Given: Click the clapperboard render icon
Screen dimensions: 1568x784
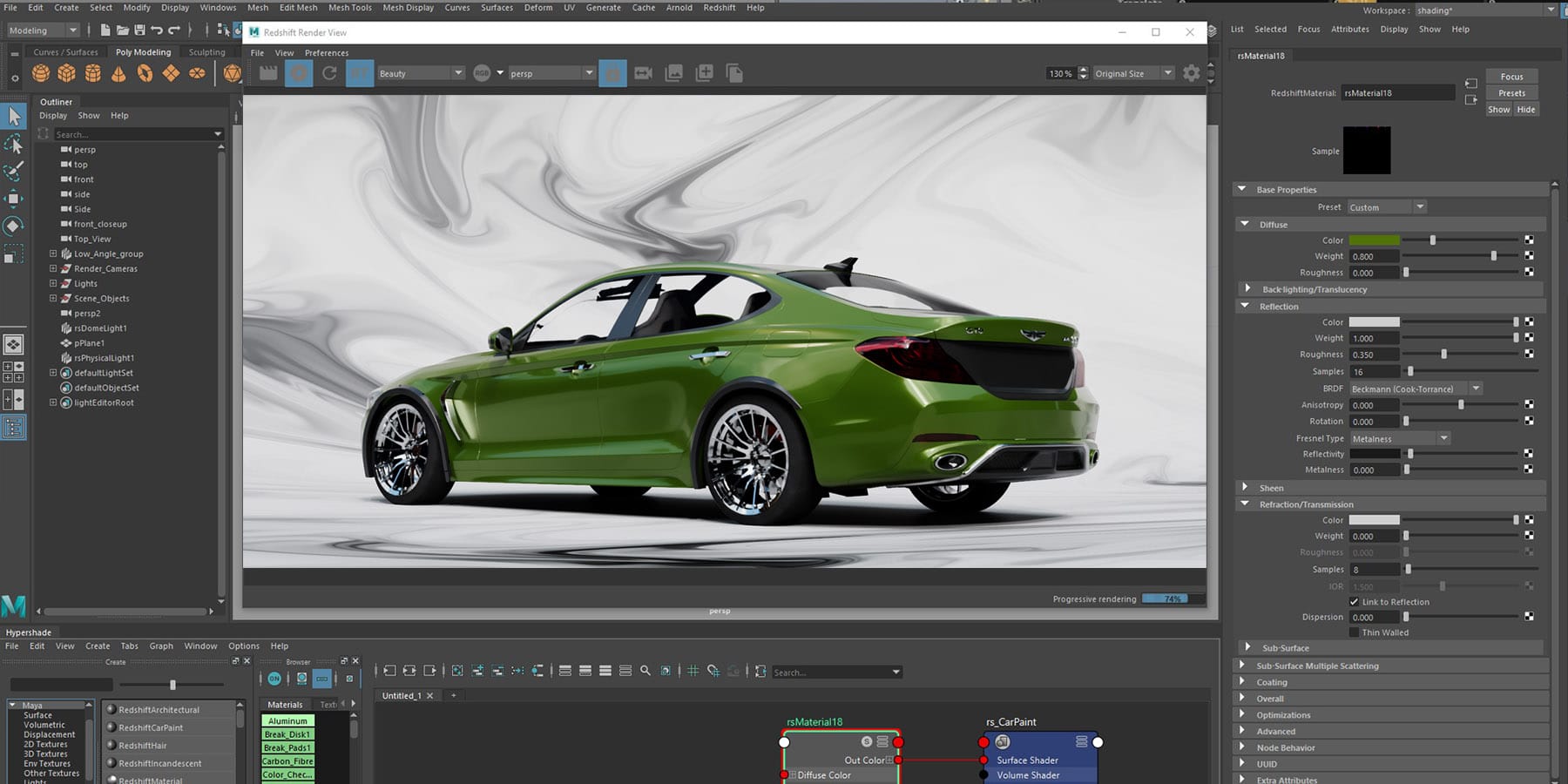Looking at the screenshot, I should 268,73.
